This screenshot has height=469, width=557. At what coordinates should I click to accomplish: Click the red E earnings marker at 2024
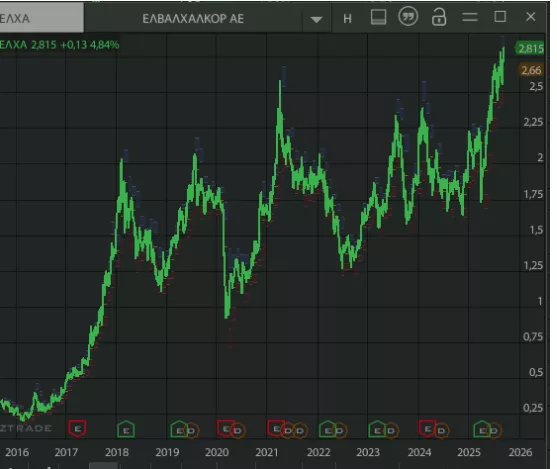(427, 428)
